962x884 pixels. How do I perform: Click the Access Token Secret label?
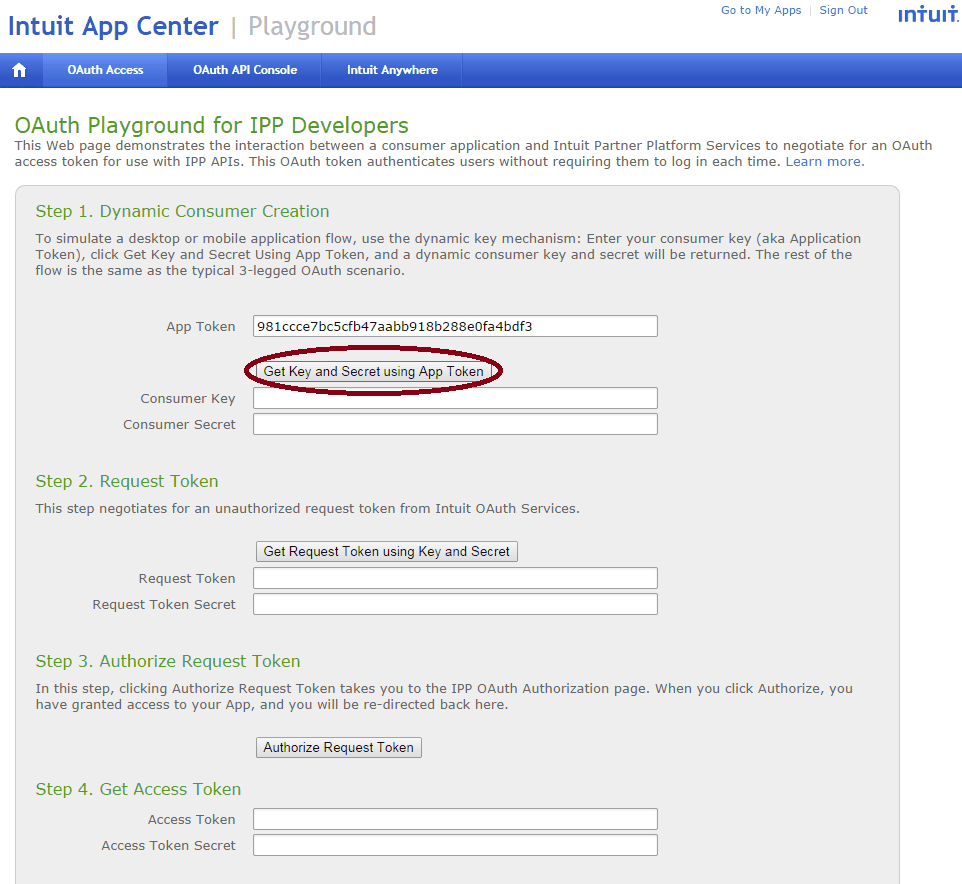(168, 846)
